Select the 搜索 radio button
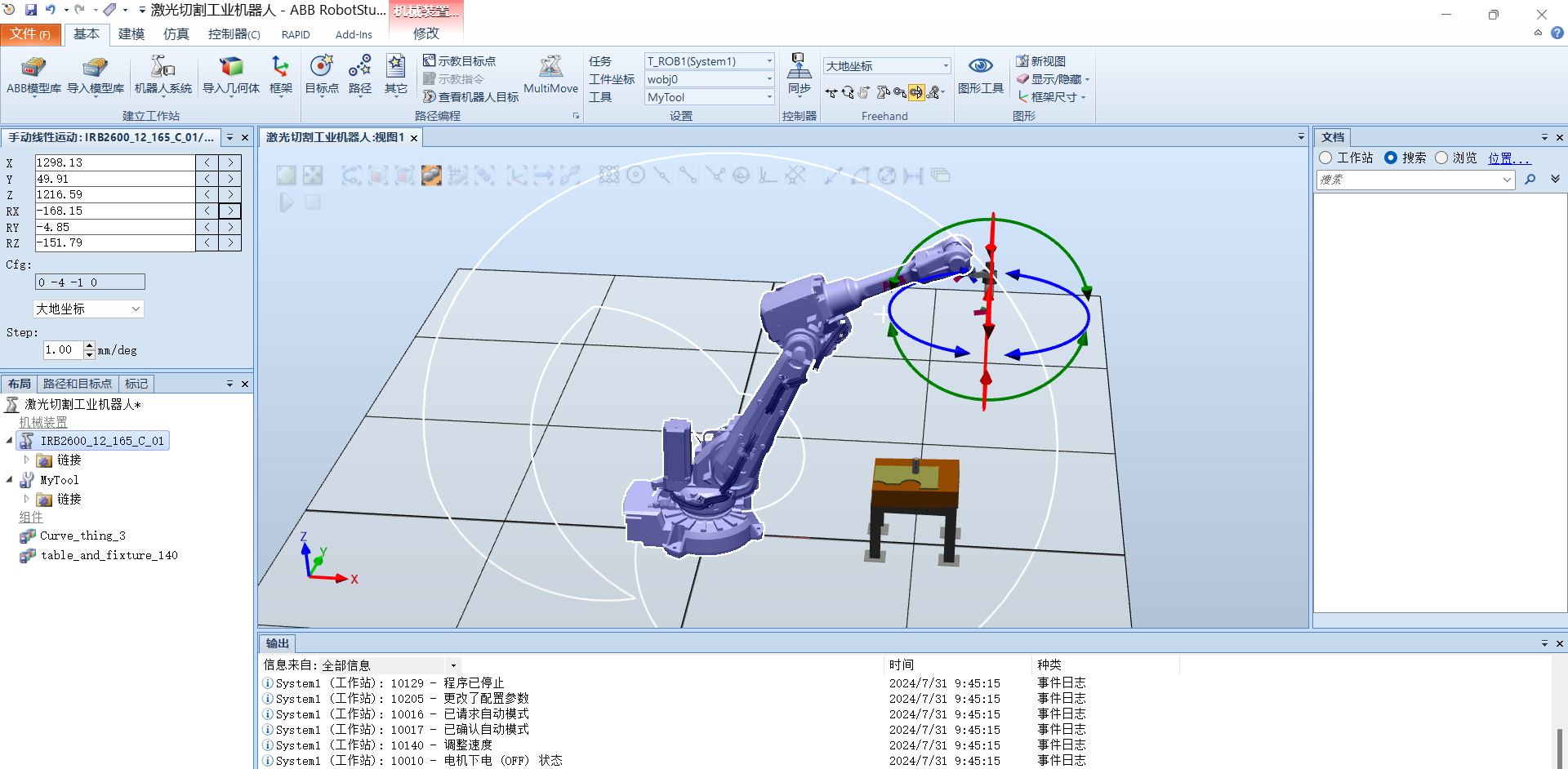This screenshot has width=1568, height=769. tap(1390, 158)
